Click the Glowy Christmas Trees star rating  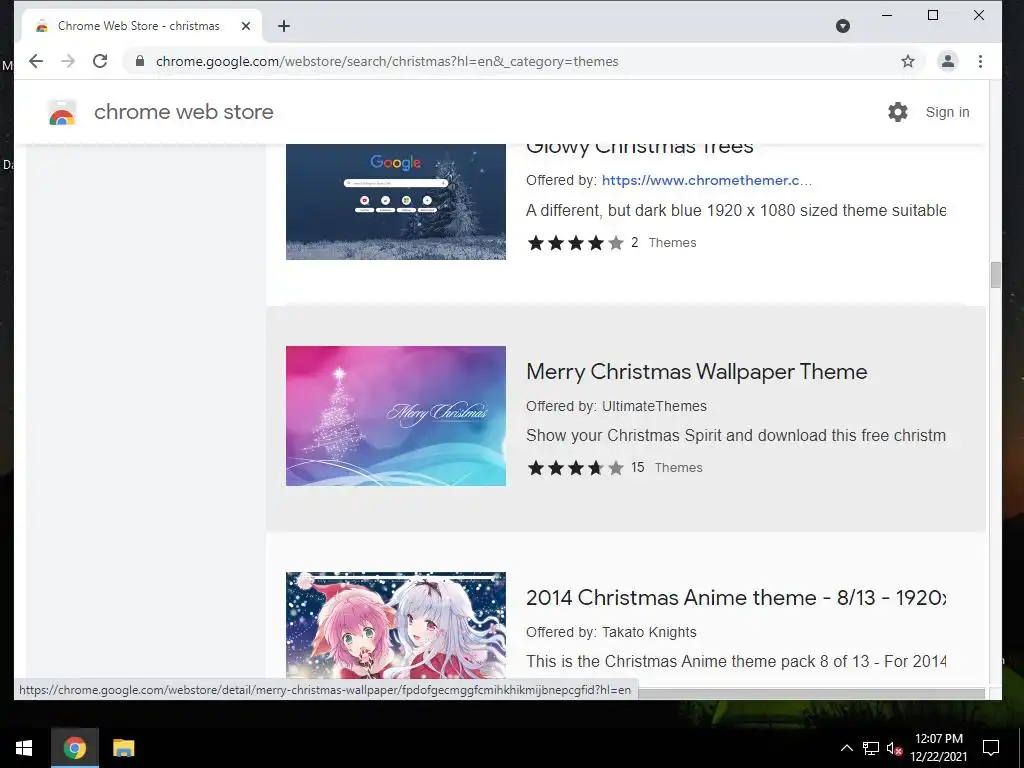(575, 243)
